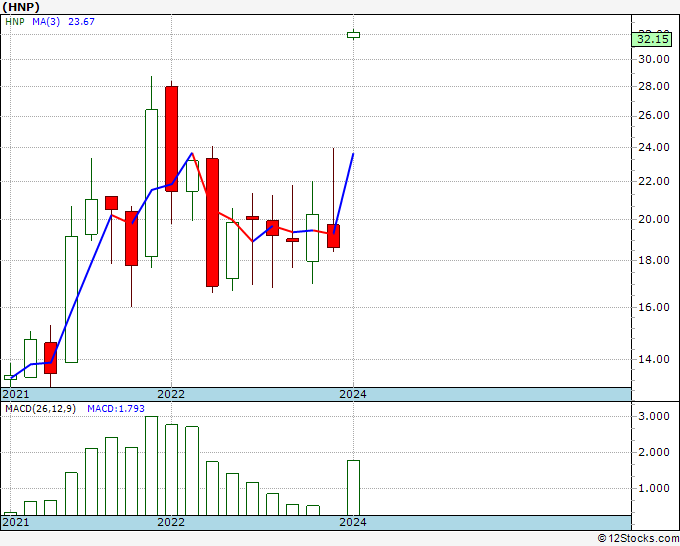Click the tallest MACD histogram bar at 3.000
This screenshot has height=546, width=680.
pos(151,466)
